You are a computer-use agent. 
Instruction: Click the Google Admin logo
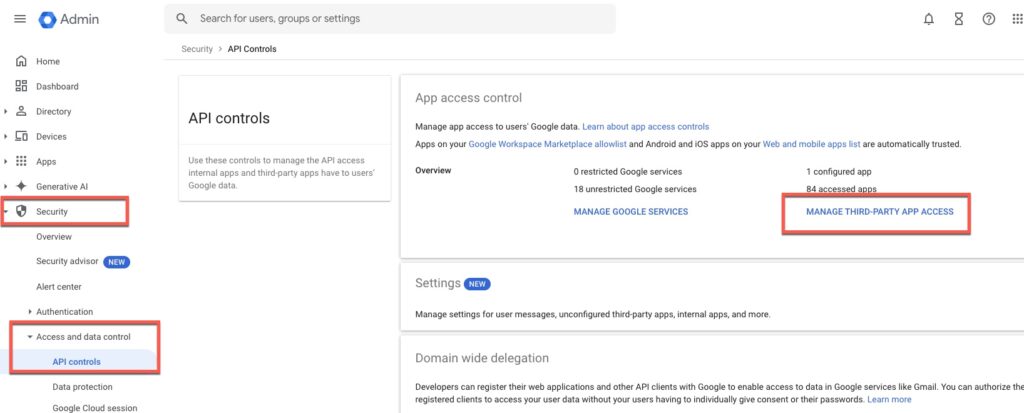click(69, 20)
